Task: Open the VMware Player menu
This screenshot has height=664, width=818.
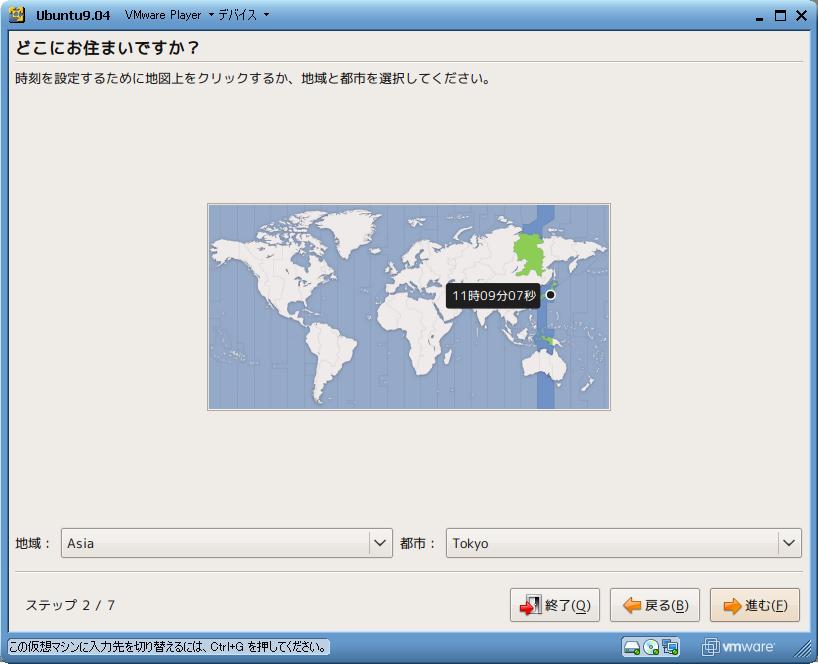Action: 169,15
